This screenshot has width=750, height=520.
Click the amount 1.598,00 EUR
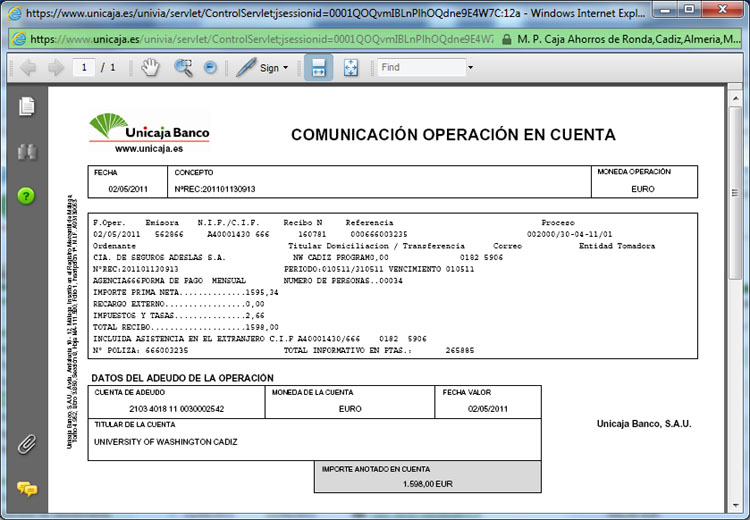tap(428, 484)
